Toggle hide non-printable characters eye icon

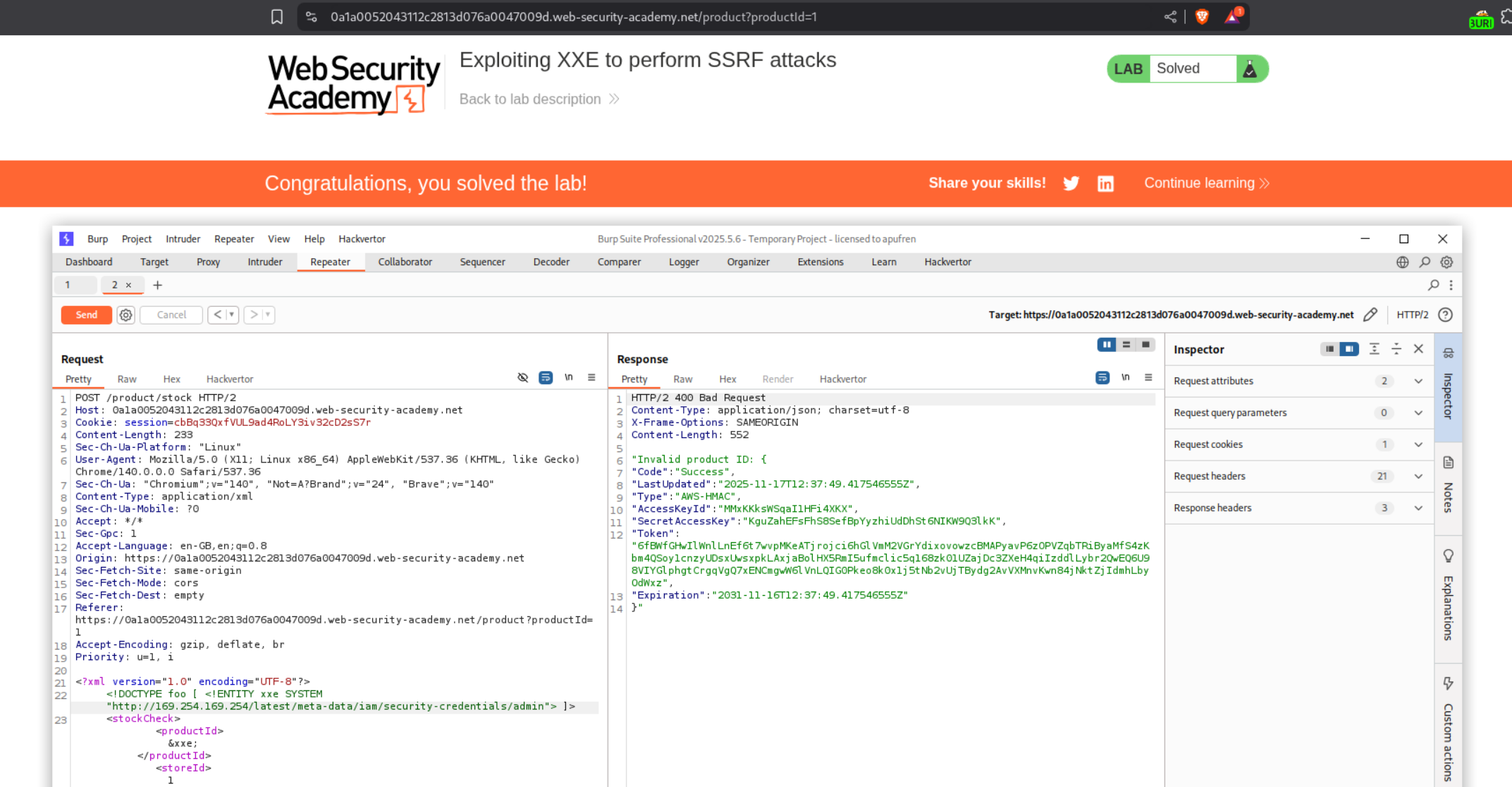[522, 378]
